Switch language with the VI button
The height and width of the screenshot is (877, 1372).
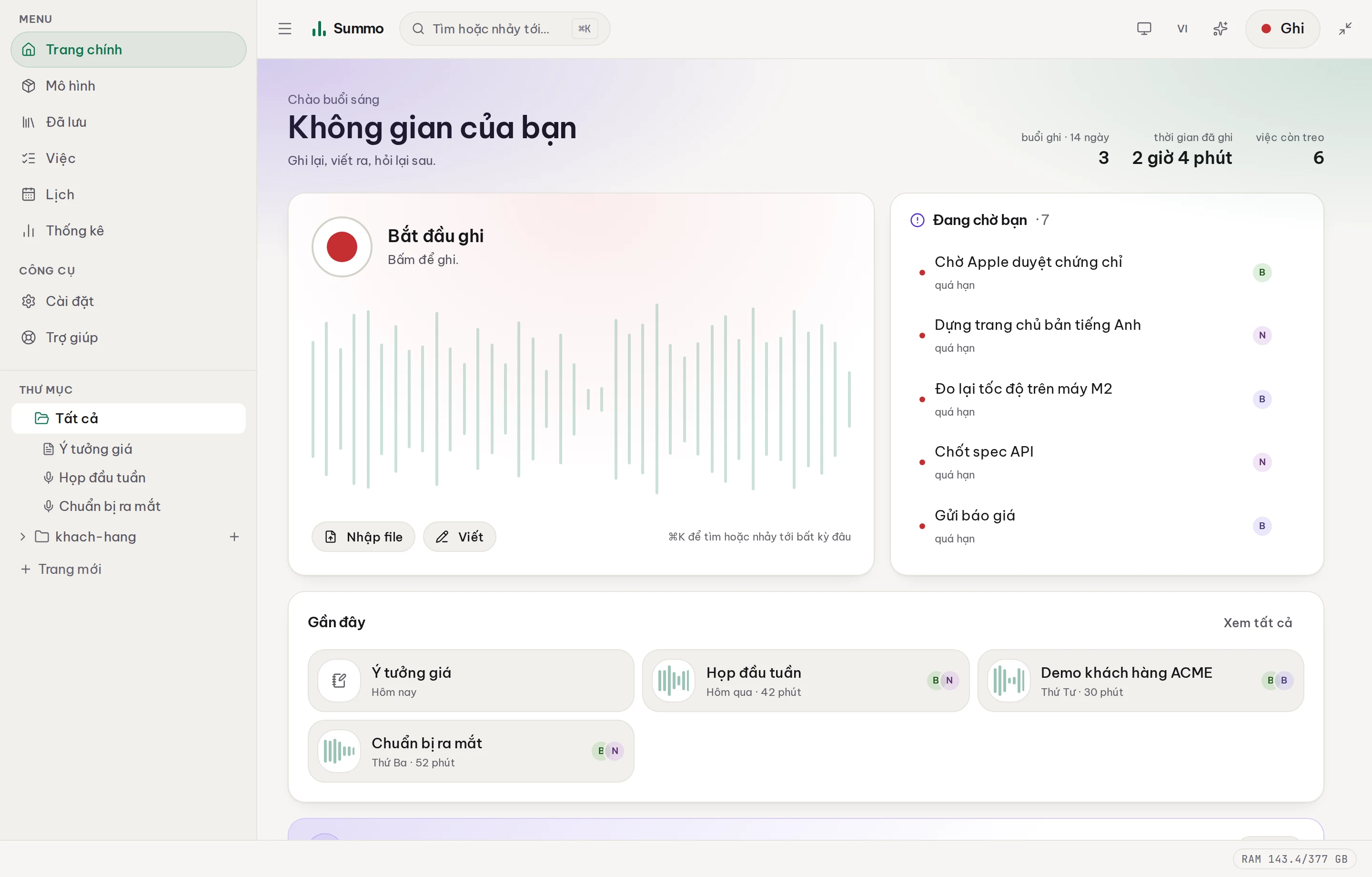[x=1182, y=29]
